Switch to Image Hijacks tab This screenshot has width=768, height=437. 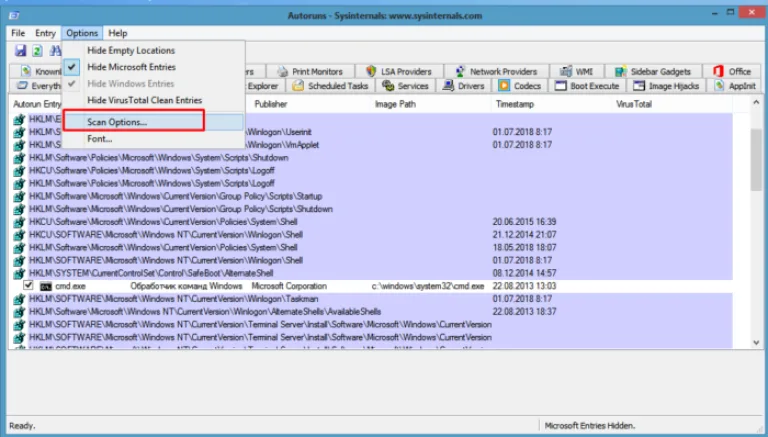[x=666, y=86]
